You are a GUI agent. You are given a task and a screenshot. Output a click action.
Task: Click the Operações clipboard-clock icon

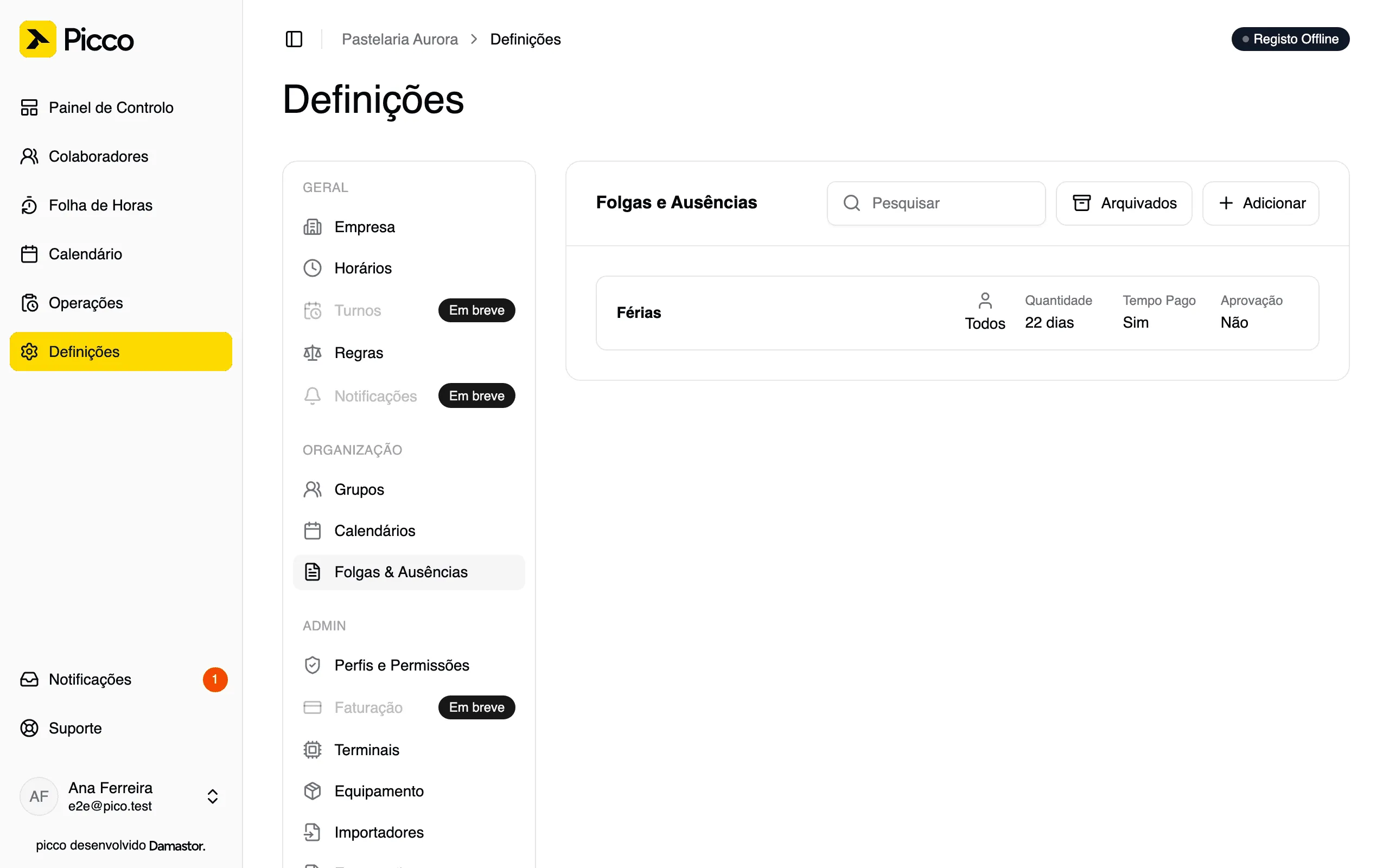tap(29, 303)
